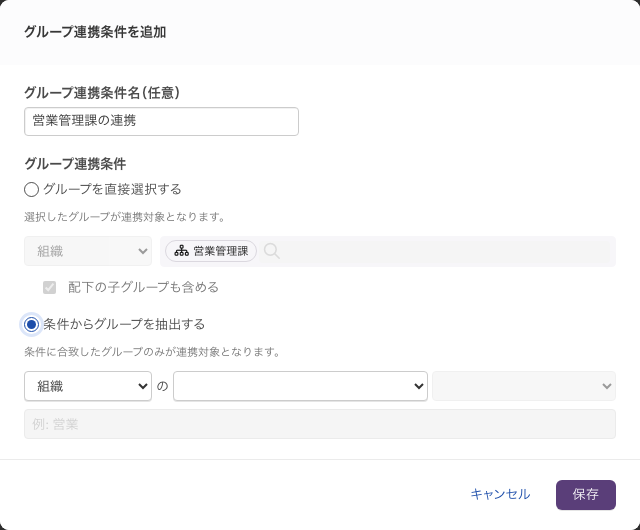Click the グループ連携条件を追加 dialog title
Screen dimensions: 640x530
click(95, 32)
